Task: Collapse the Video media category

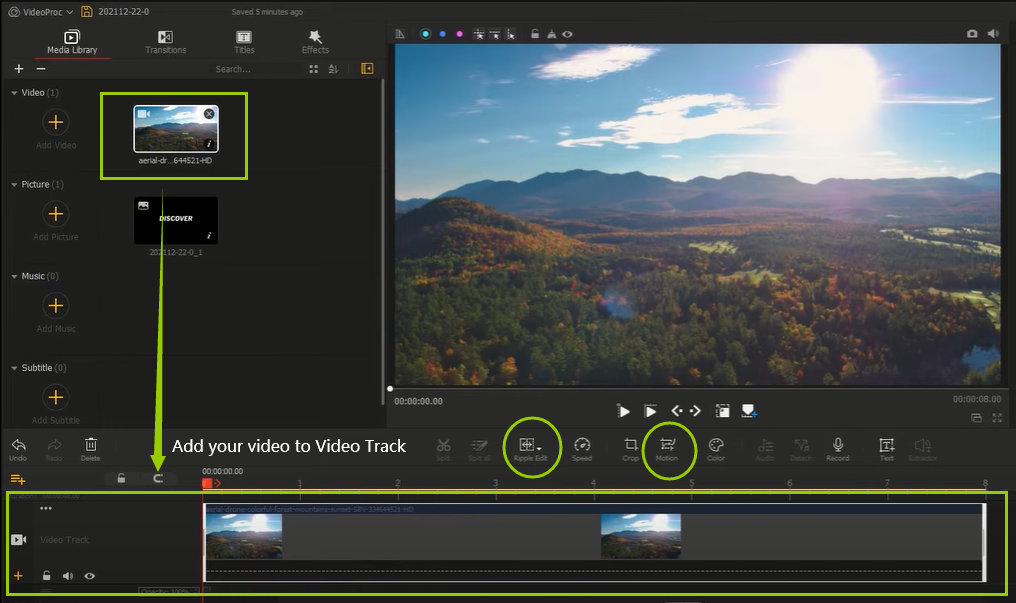Action: (x=14, y=93)
